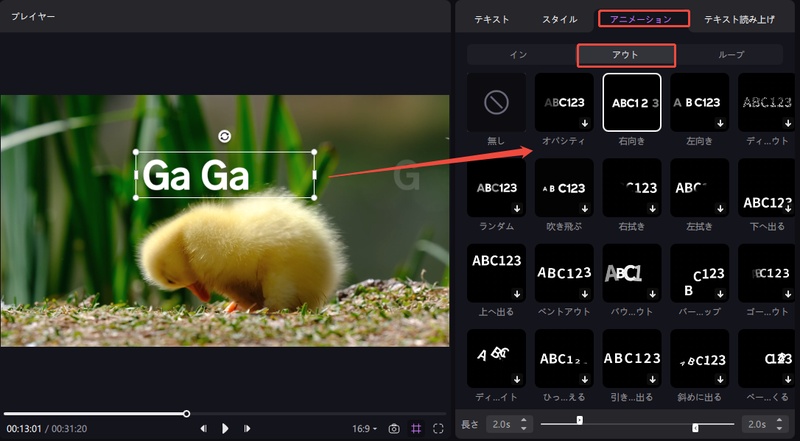
Task: Open the テキスト tab
Action: [x=491, y=19]
